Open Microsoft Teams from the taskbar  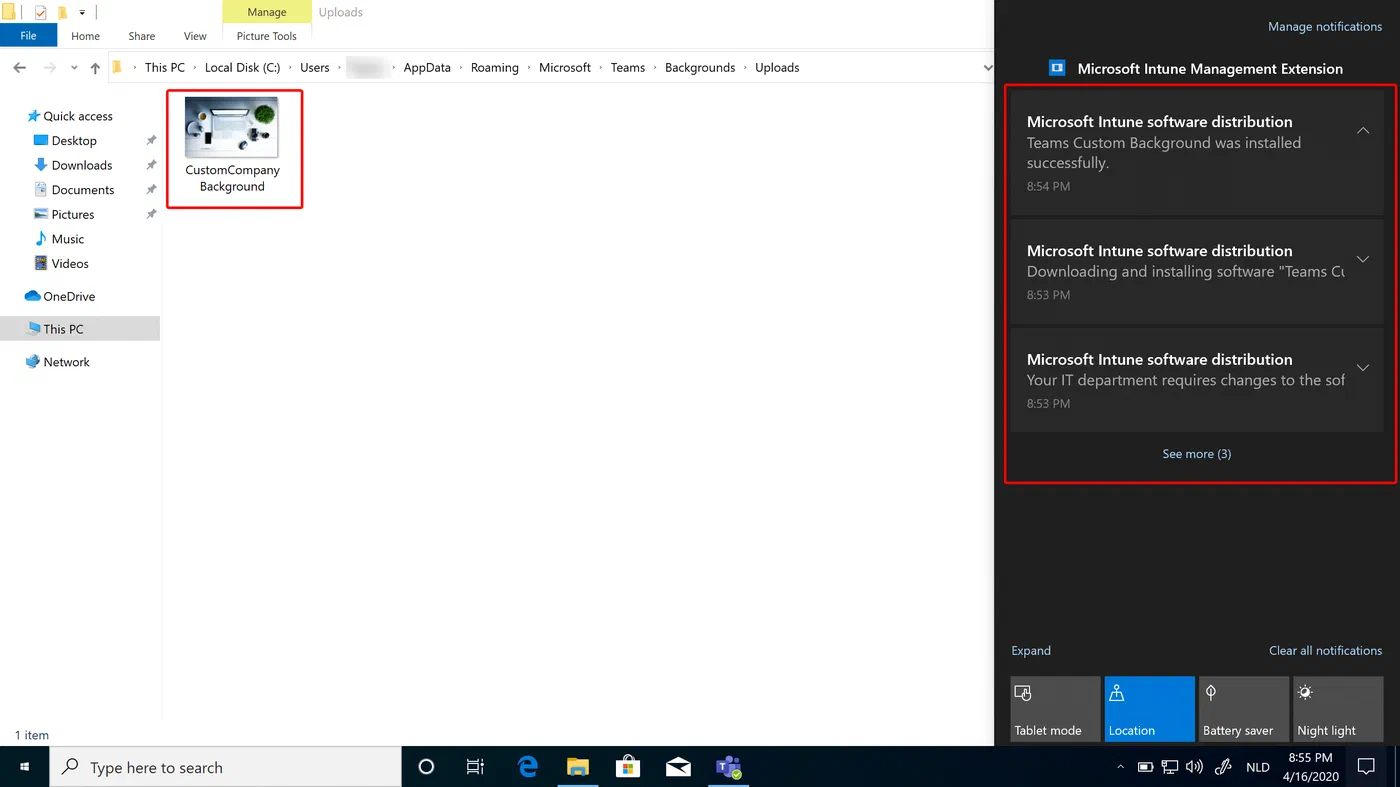coord(728,767)
